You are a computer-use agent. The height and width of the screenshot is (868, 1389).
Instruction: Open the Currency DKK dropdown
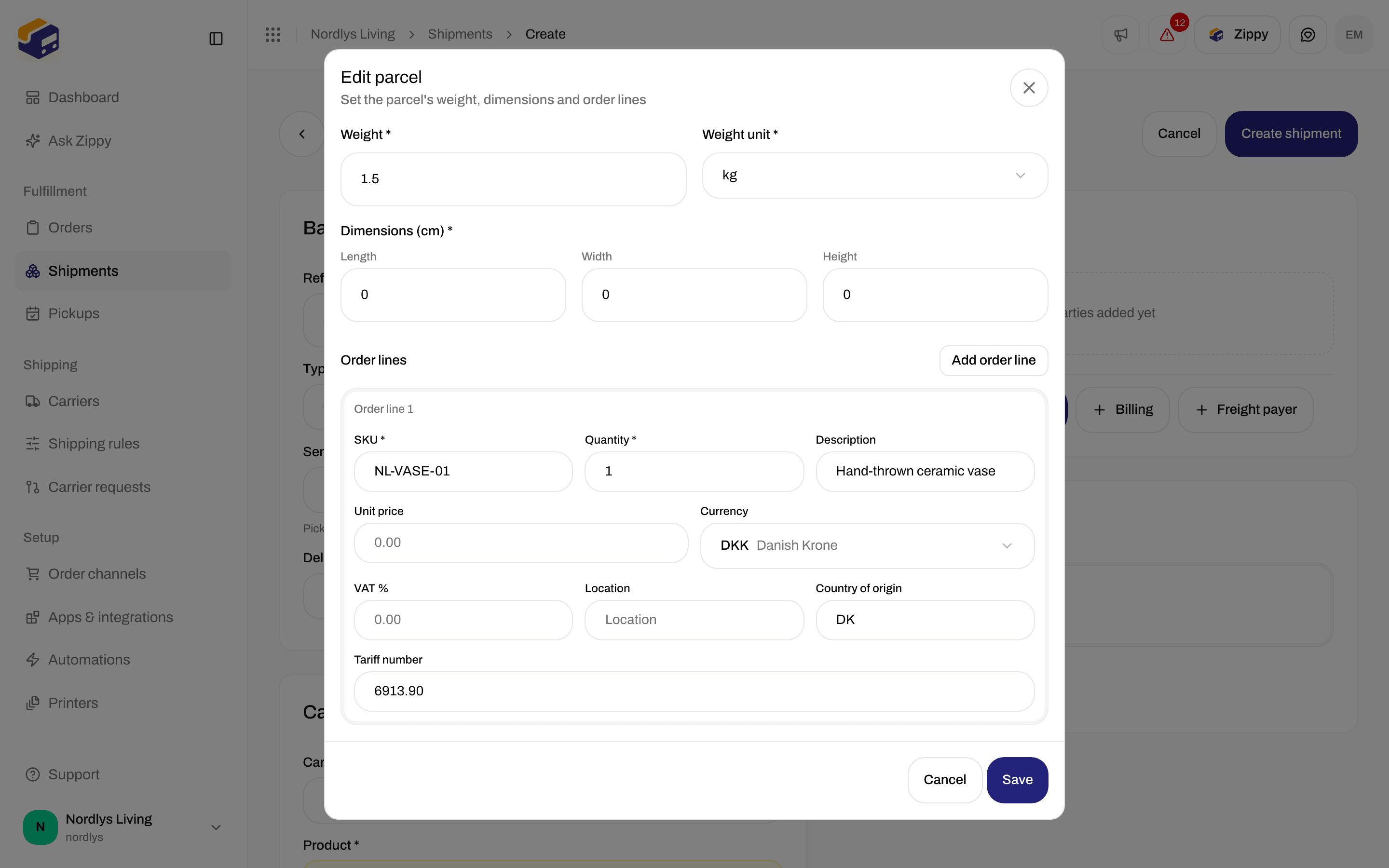click(867, 545)
